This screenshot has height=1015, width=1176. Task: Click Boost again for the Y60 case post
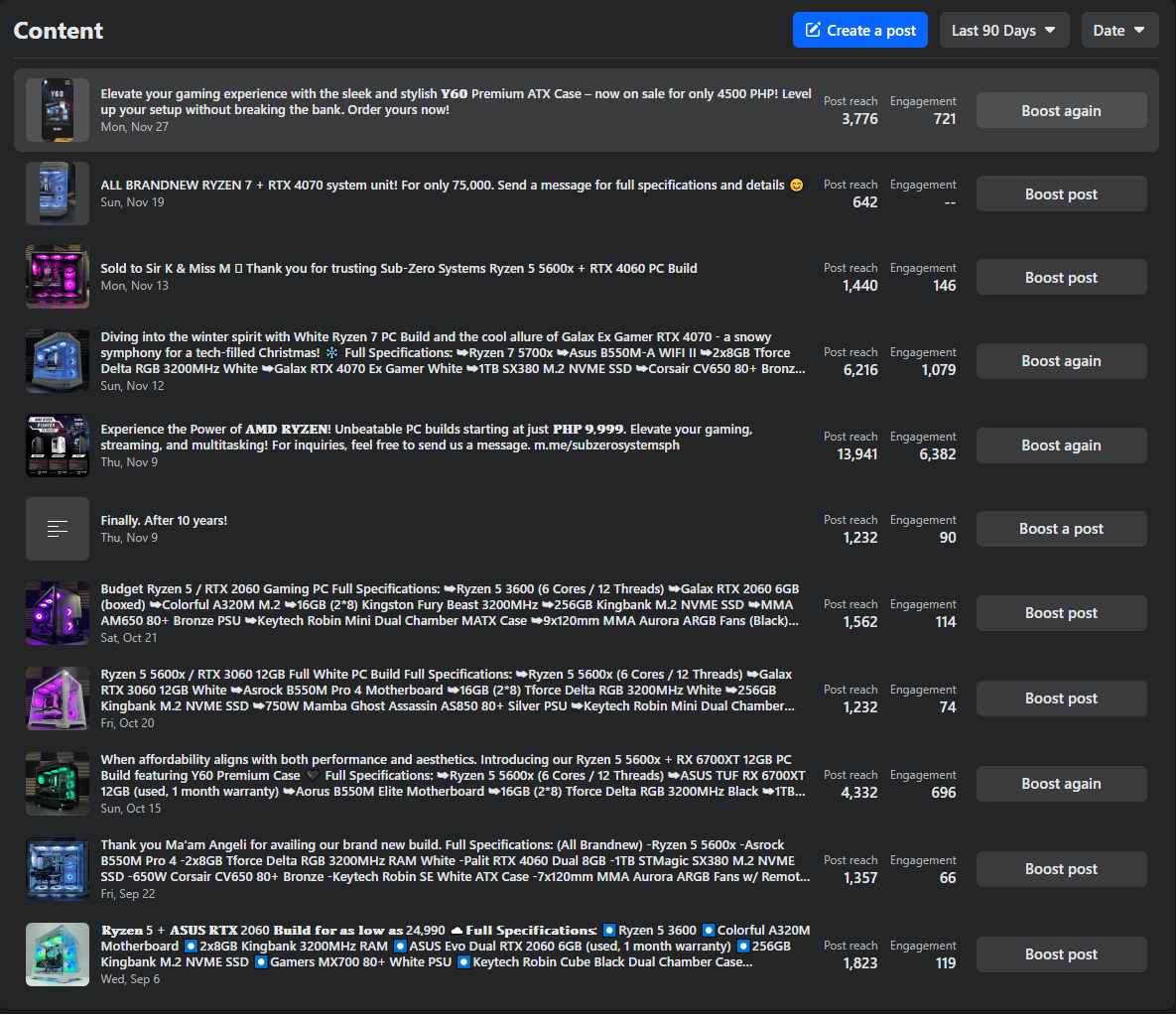[x=1061, y=110]
